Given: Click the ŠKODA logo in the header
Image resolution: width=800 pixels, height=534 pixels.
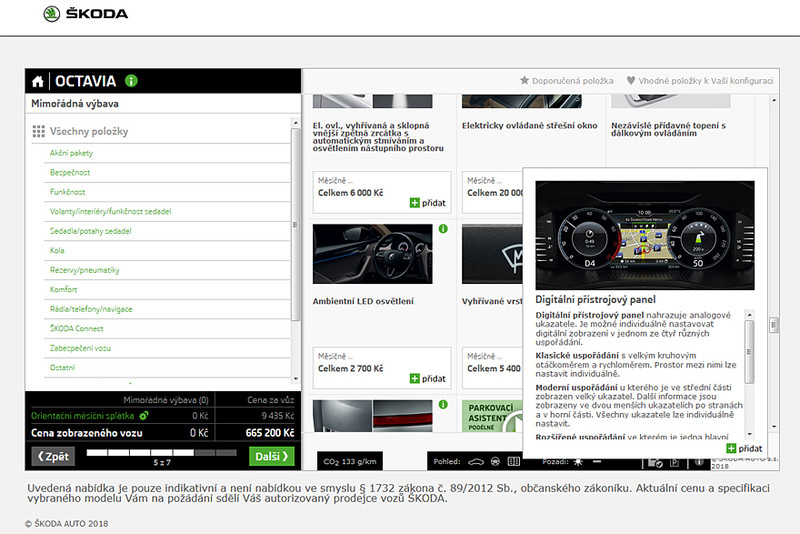Looking at the screenshot, I should click(86, 14).
